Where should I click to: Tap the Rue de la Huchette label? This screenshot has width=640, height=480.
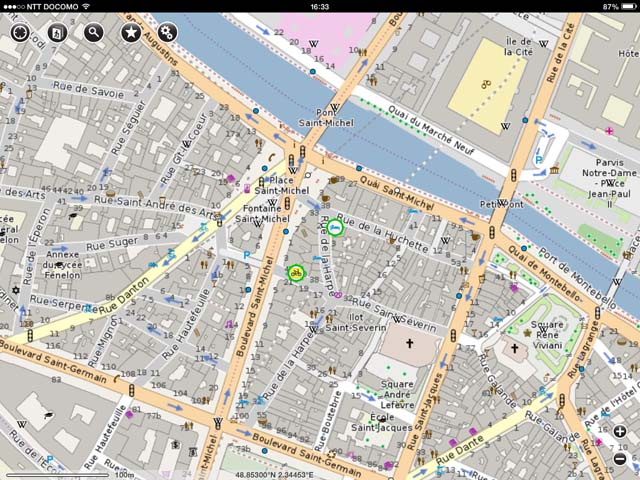coord(382,231)
